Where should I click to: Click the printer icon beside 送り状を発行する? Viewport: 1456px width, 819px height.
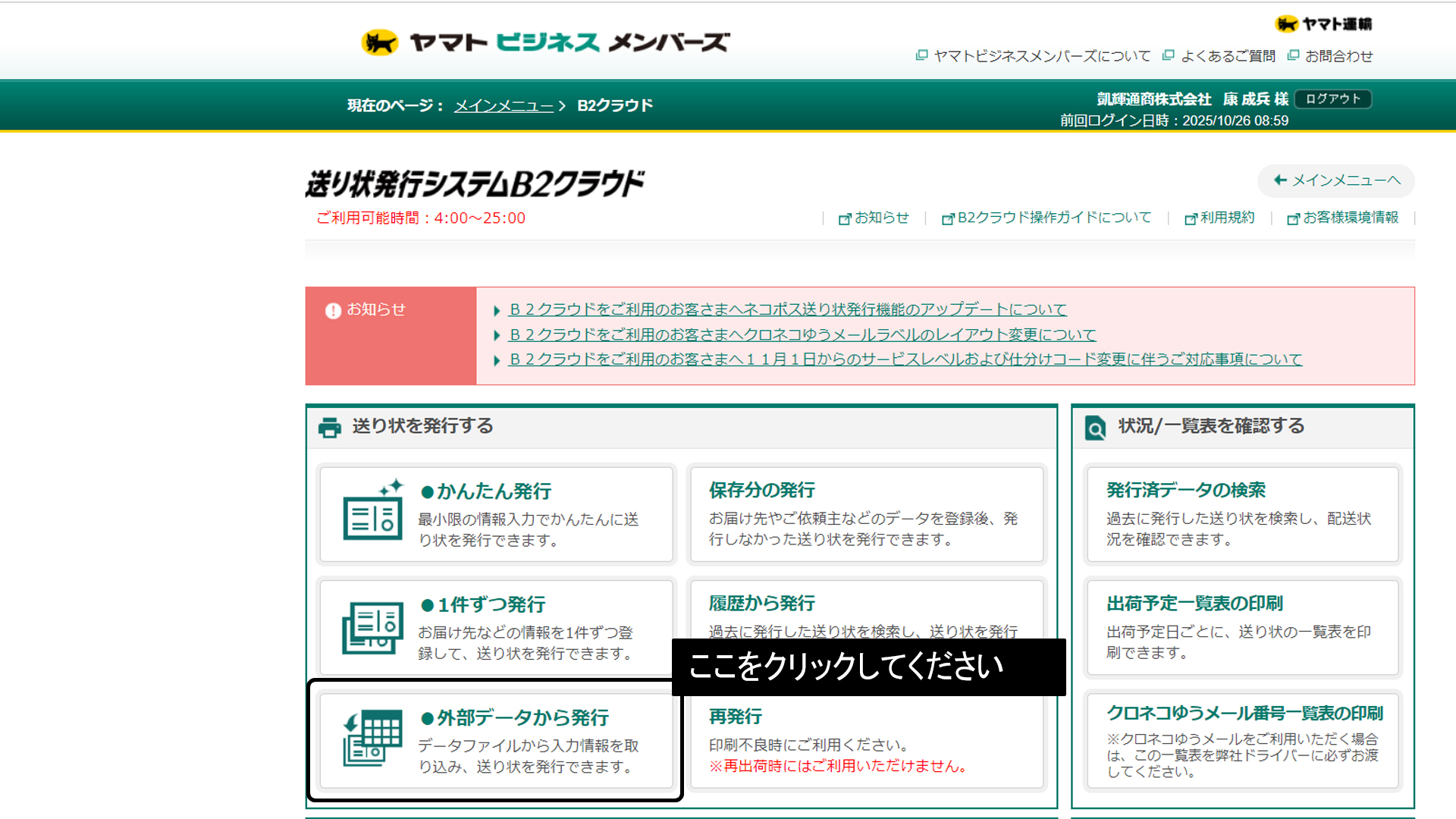(x=330, y=428)
